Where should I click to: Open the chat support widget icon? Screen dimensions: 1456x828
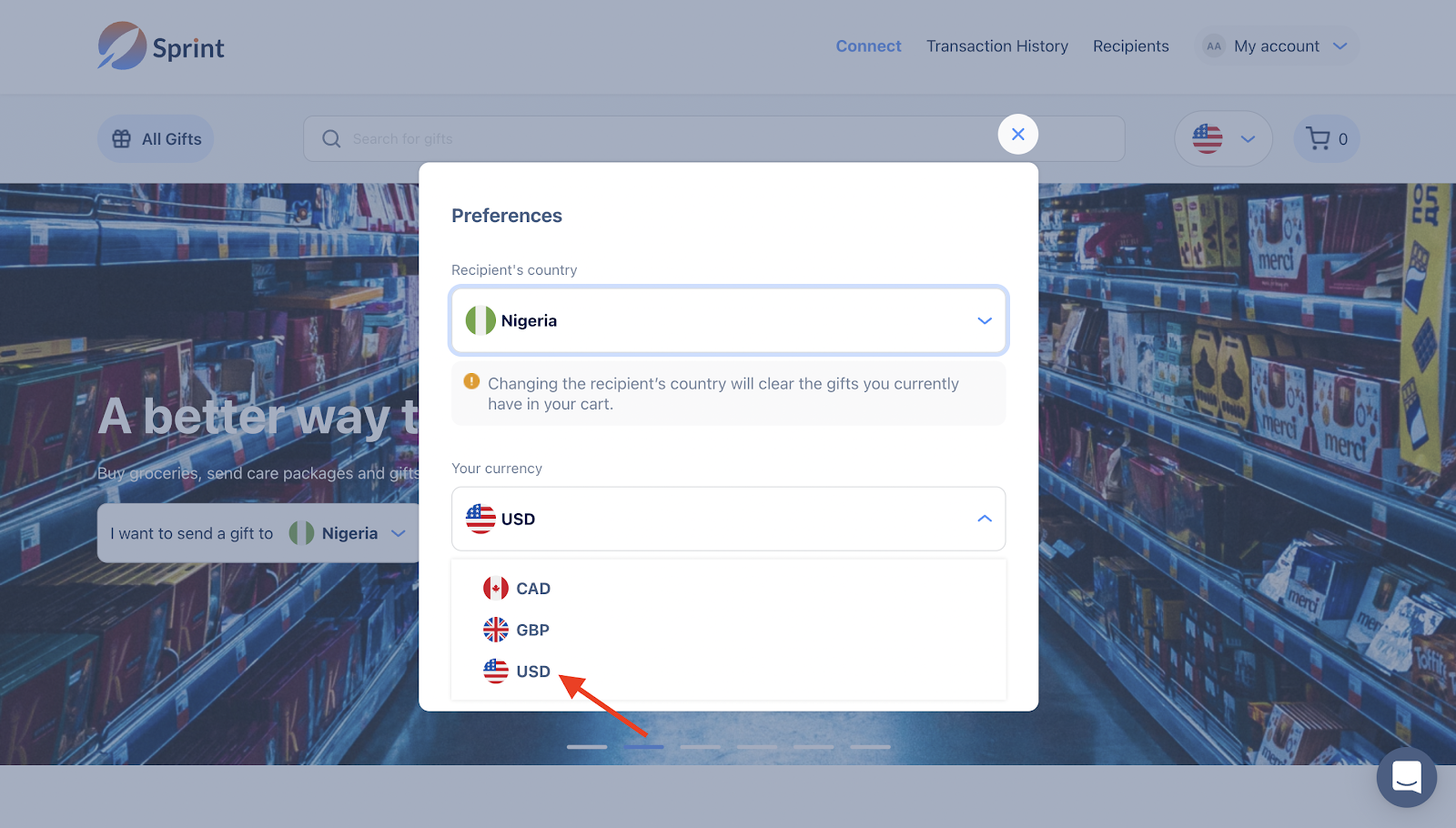[1407, 777]
